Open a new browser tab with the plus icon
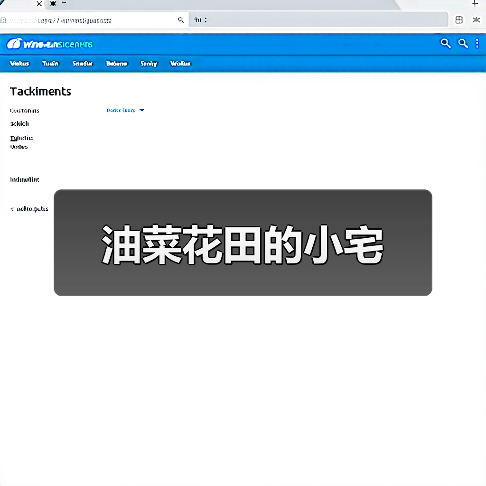Viewport: 486px width, 486px height. [x=475, y=4]
